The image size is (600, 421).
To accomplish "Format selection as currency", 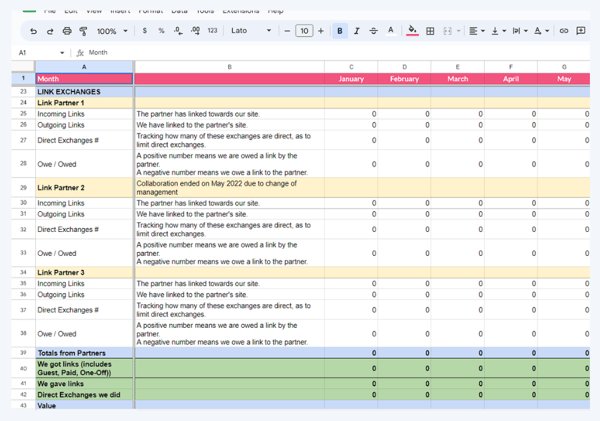I will tap(145, 31).
